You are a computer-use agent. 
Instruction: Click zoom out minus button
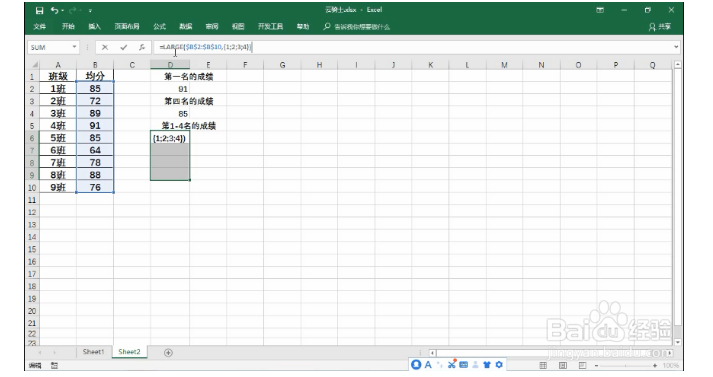596,365
